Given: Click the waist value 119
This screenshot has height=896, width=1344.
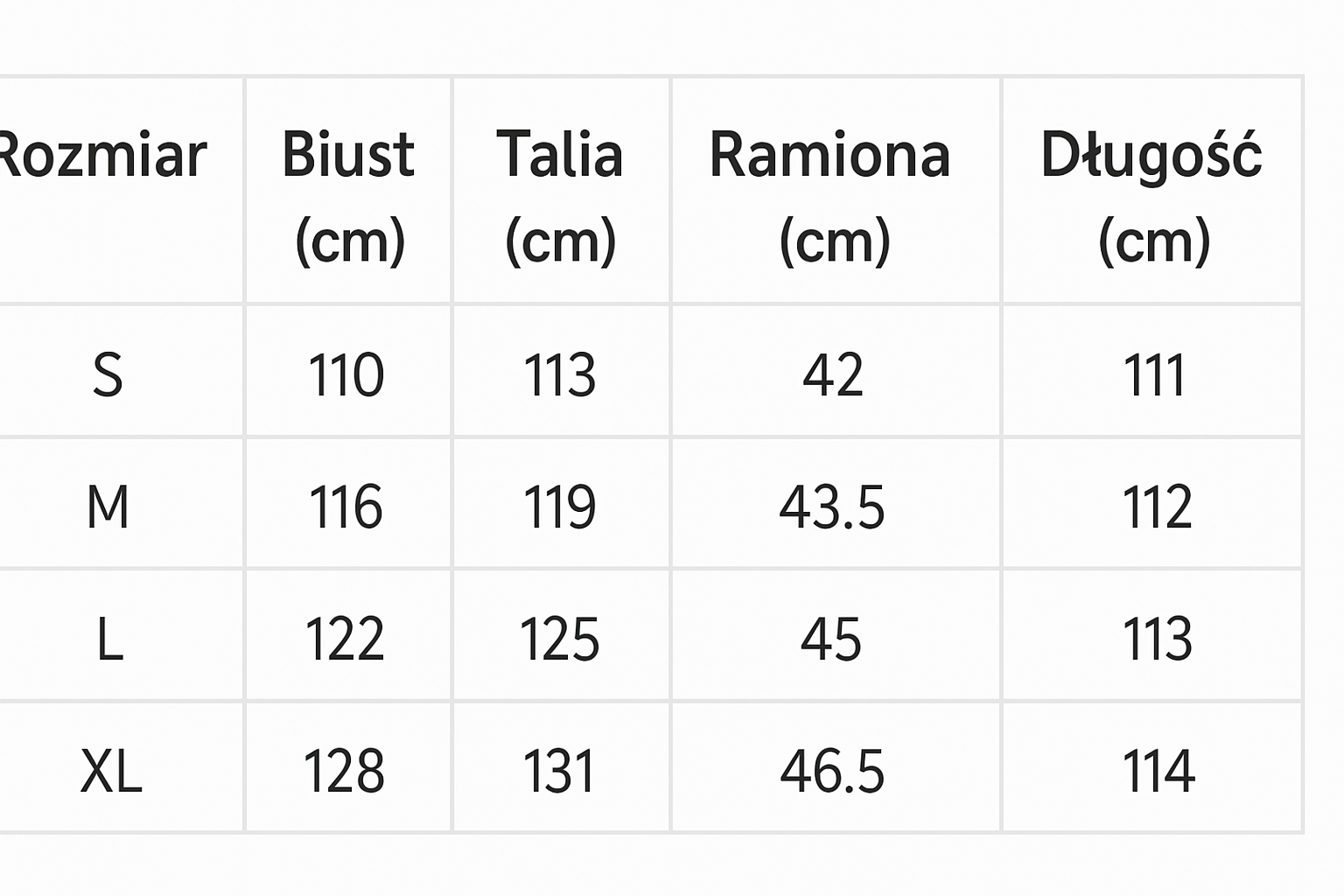Looking at the screenshot, I should tap(560, 507).
